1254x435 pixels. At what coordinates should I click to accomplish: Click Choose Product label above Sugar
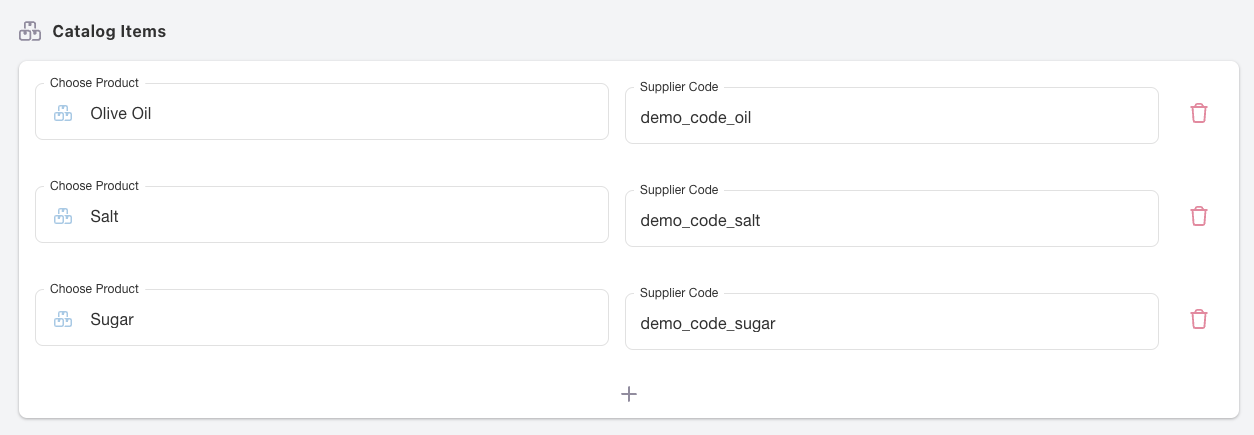(94, 289)
